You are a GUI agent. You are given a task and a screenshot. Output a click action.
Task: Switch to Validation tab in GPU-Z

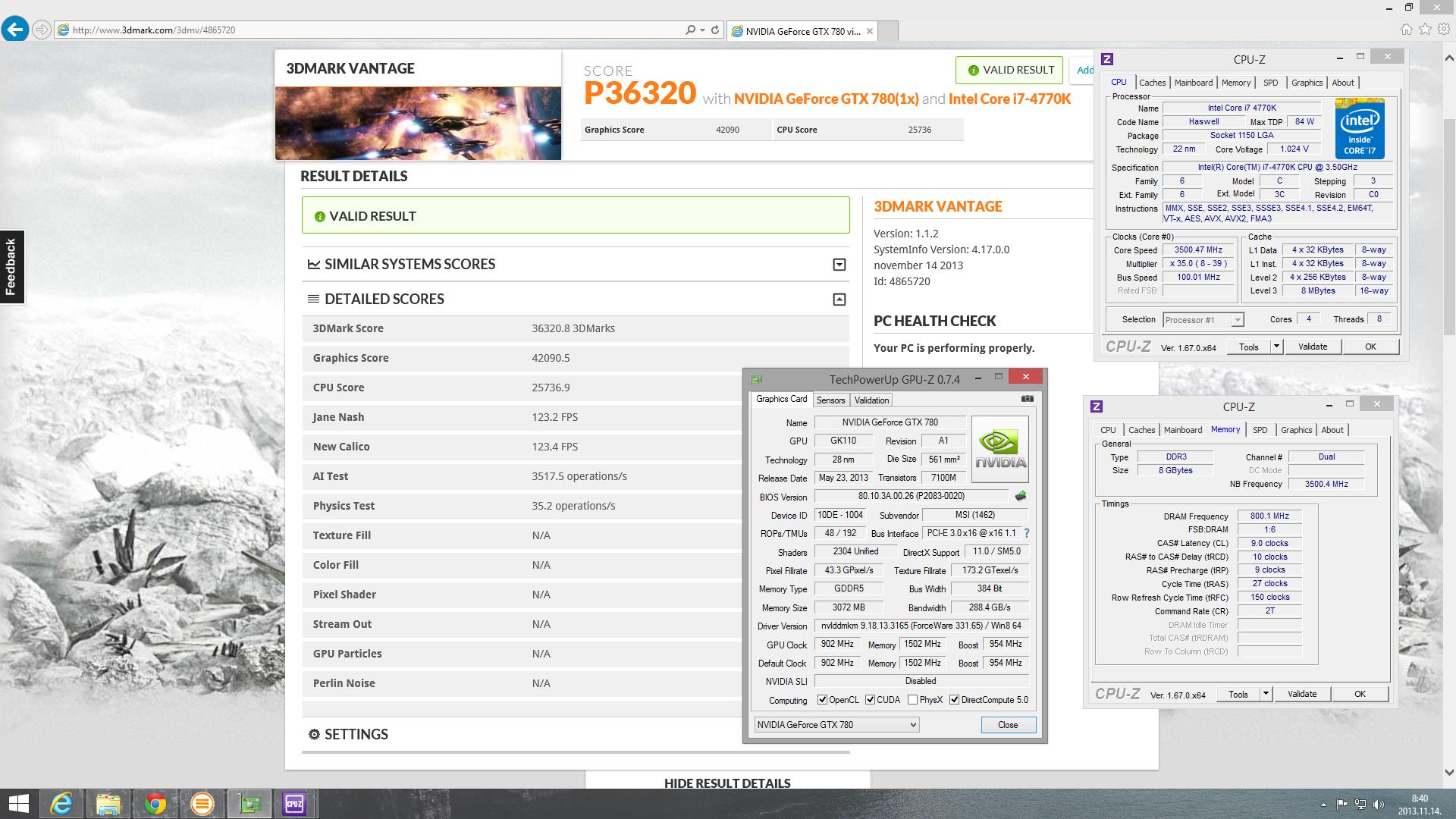871,400
